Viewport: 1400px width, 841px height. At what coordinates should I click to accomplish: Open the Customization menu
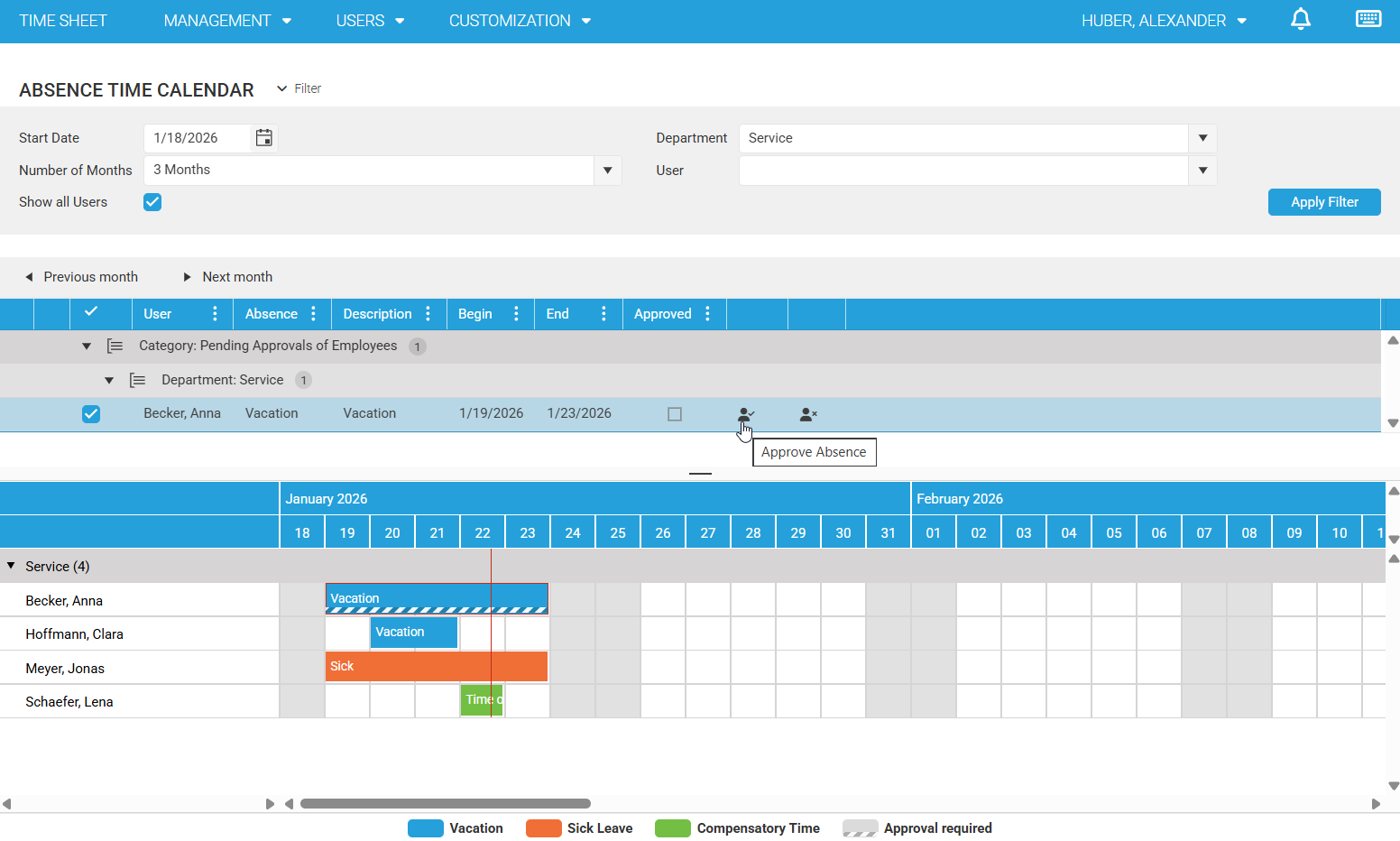point(520,21)
